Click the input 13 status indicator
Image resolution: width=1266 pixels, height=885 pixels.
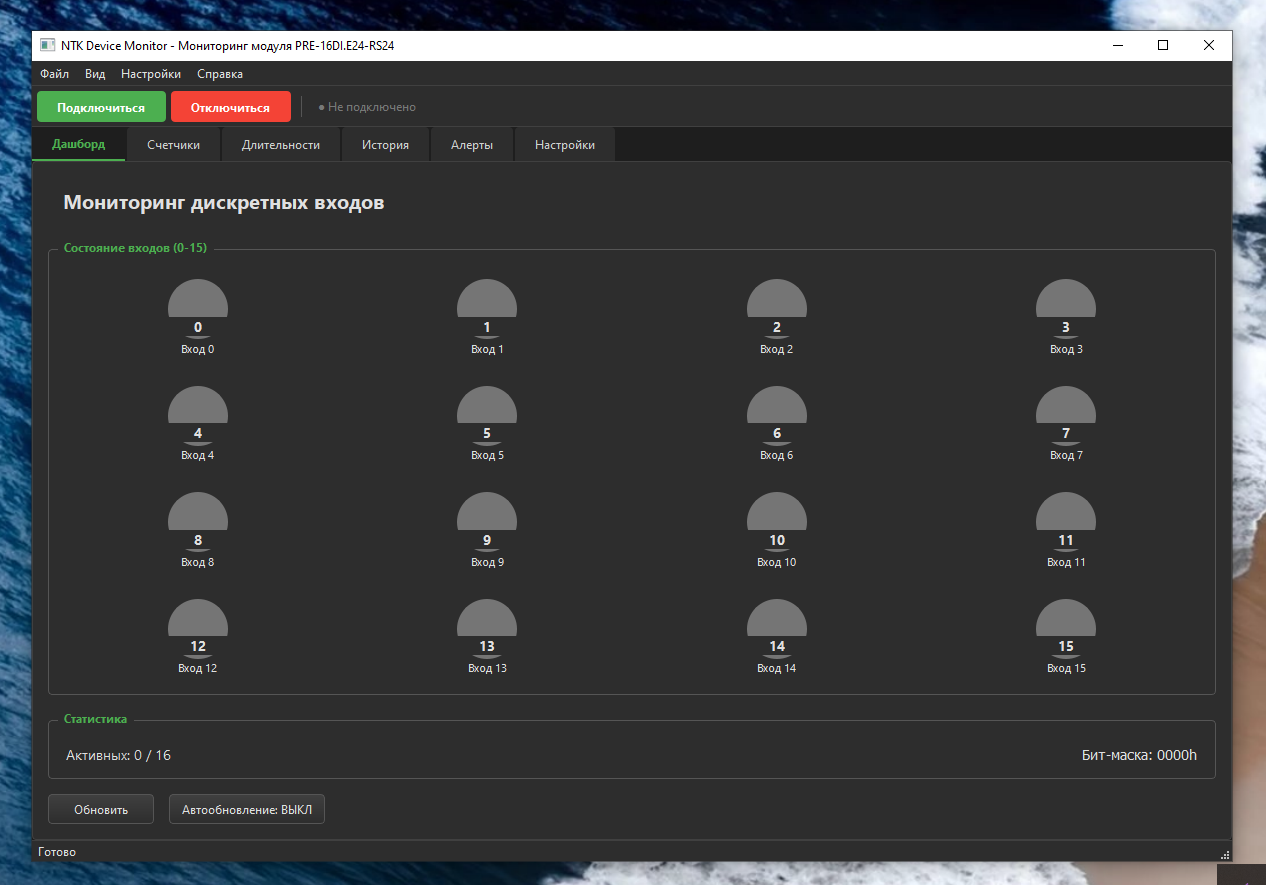pyautogui.click(x=487, y=628)
